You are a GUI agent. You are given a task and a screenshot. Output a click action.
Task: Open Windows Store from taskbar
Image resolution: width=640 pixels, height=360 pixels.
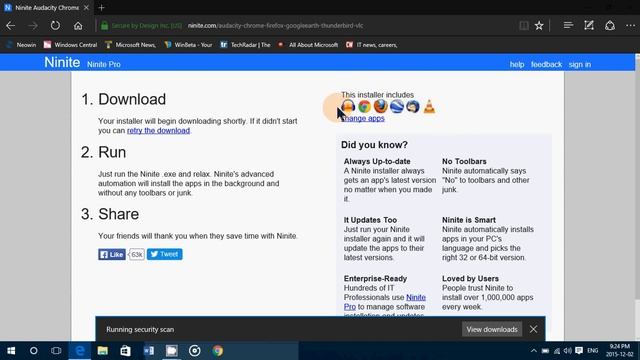(x=125, y=351)
